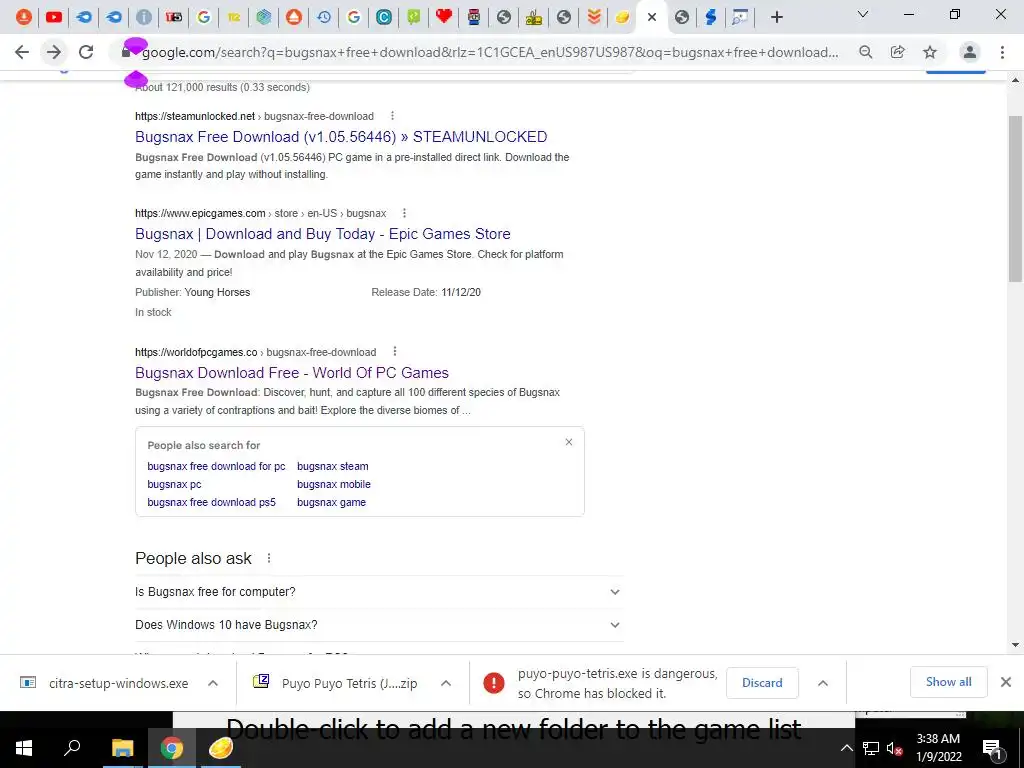Screen dimensions: 1024x768
Task: Switch to the orange download favicon tab
Action: (x=24, y=18)
